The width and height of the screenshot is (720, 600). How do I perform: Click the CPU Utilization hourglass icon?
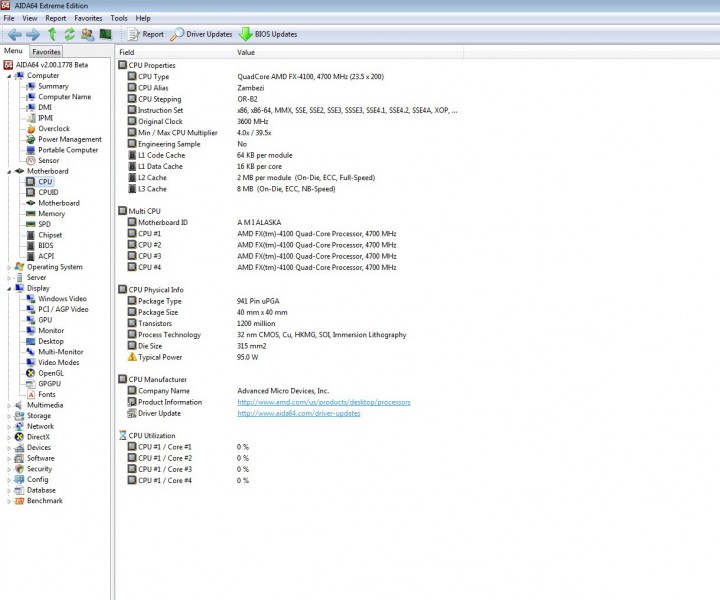(x=123, y=435)
